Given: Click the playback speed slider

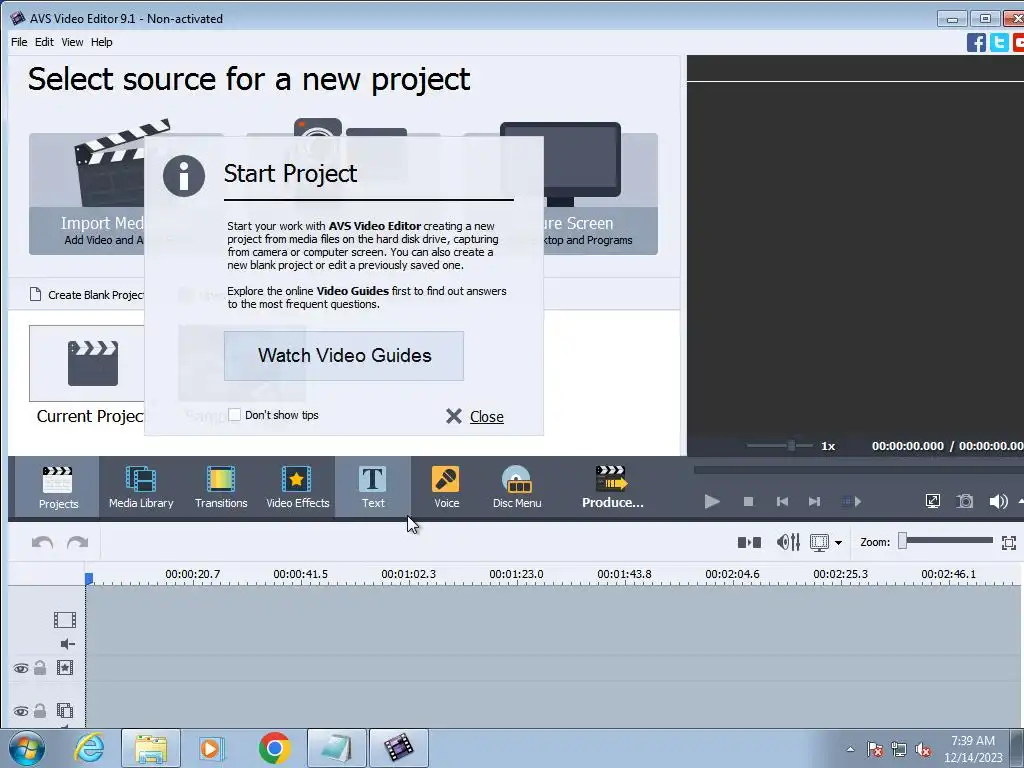Looking at the screenshot, I should tap(780, 445).
